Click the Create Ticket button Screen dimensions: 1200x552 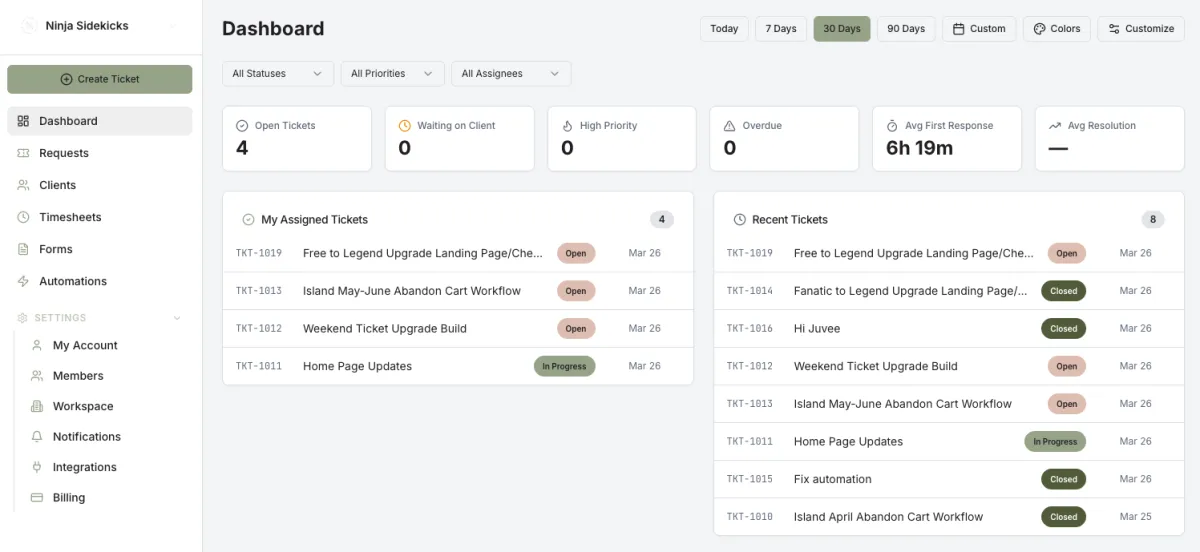pos(99,79)
